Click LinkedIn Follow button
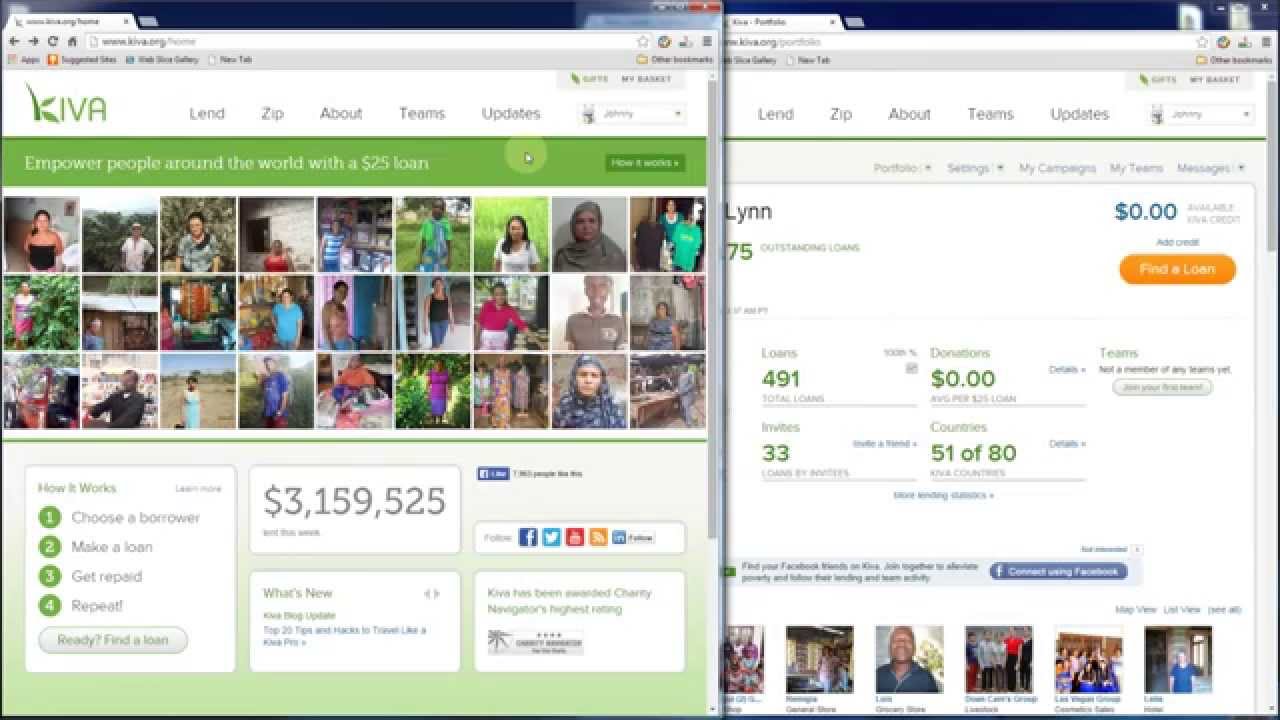 [633, 537]
